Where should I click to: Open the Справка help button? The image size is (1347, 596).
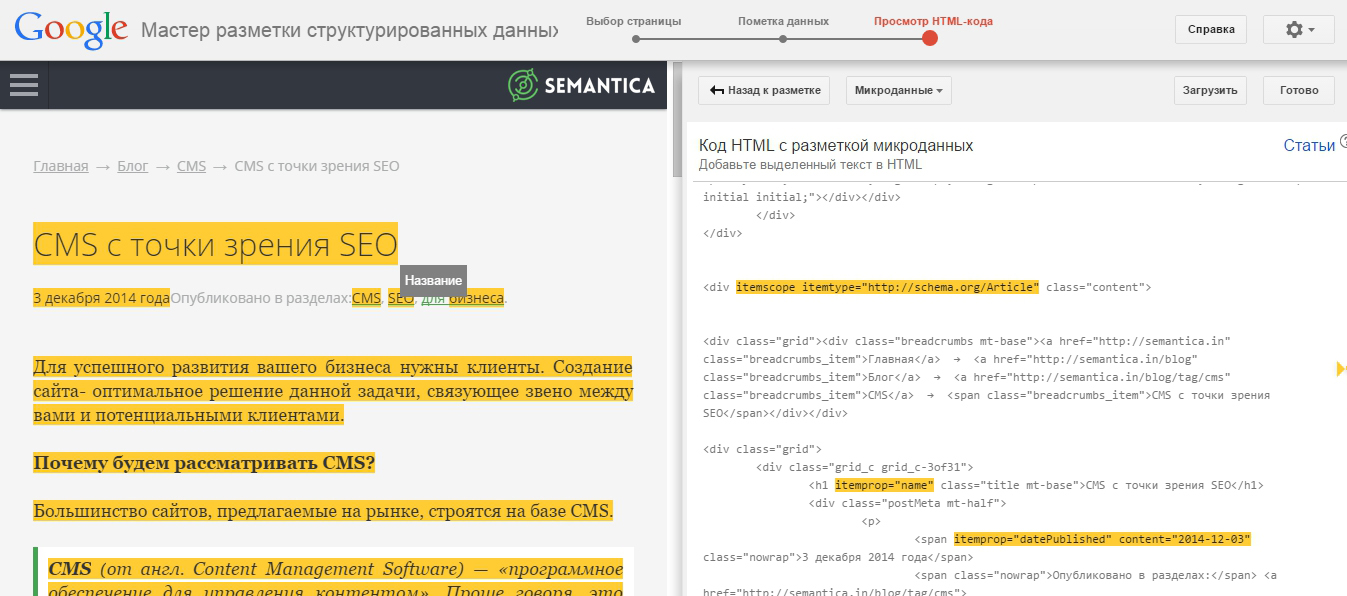click(1210, 30)
